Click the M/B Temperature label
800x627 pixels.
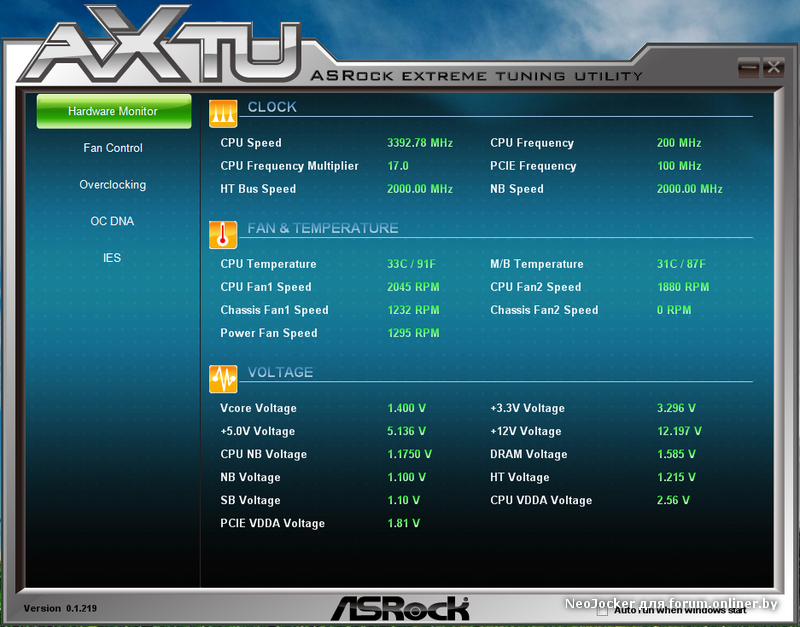pyautogui.click(x=537, y=264)
